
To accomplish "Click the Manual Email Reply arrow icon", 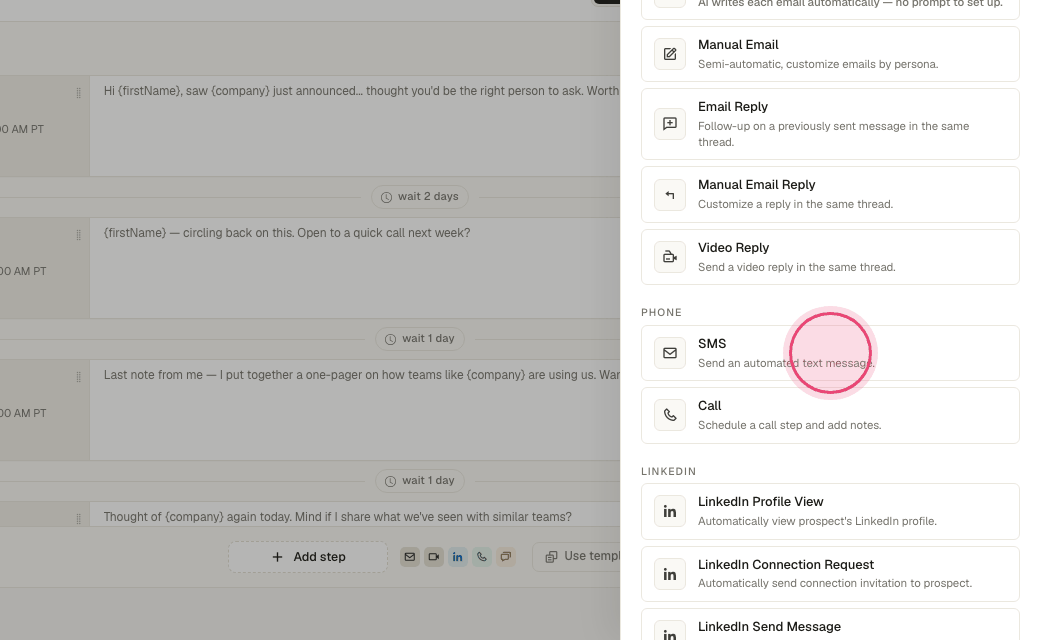I will pos(670,194).
